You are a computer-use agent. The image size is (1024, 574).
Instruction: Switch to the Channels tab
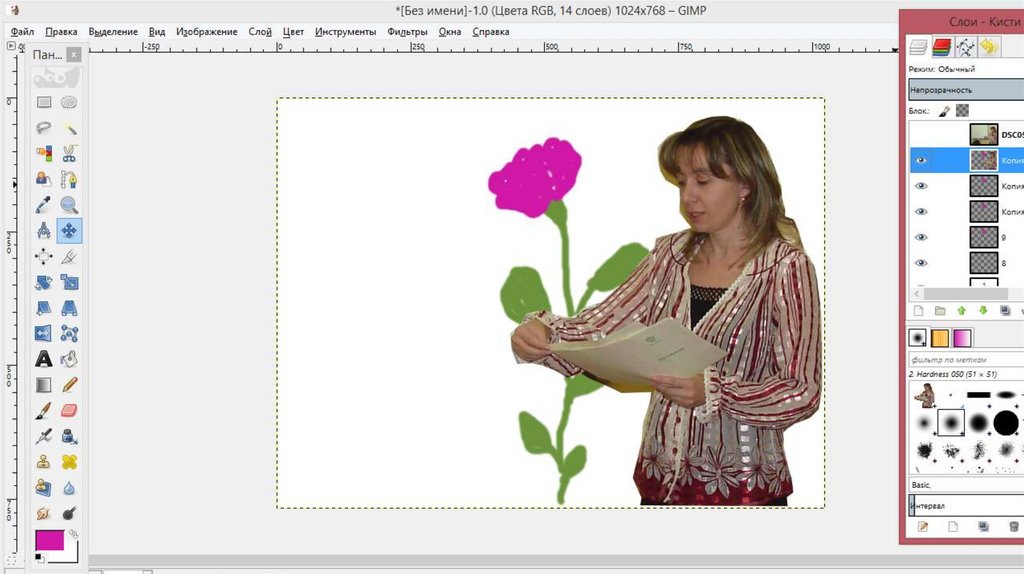[941, 47]
